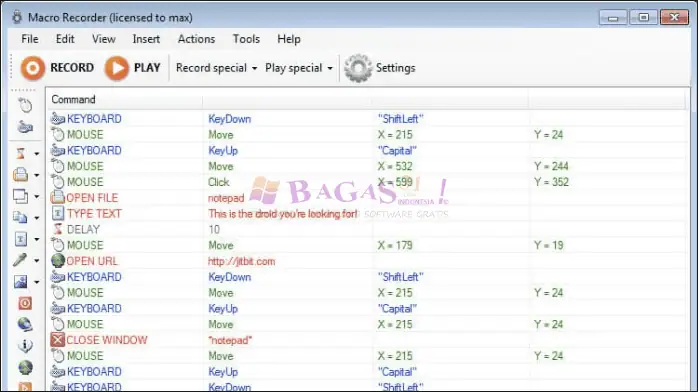
Task: Select the CLOSE WINDOW "notepad" value
Action: pyautogui.click(x=230, y=340)
